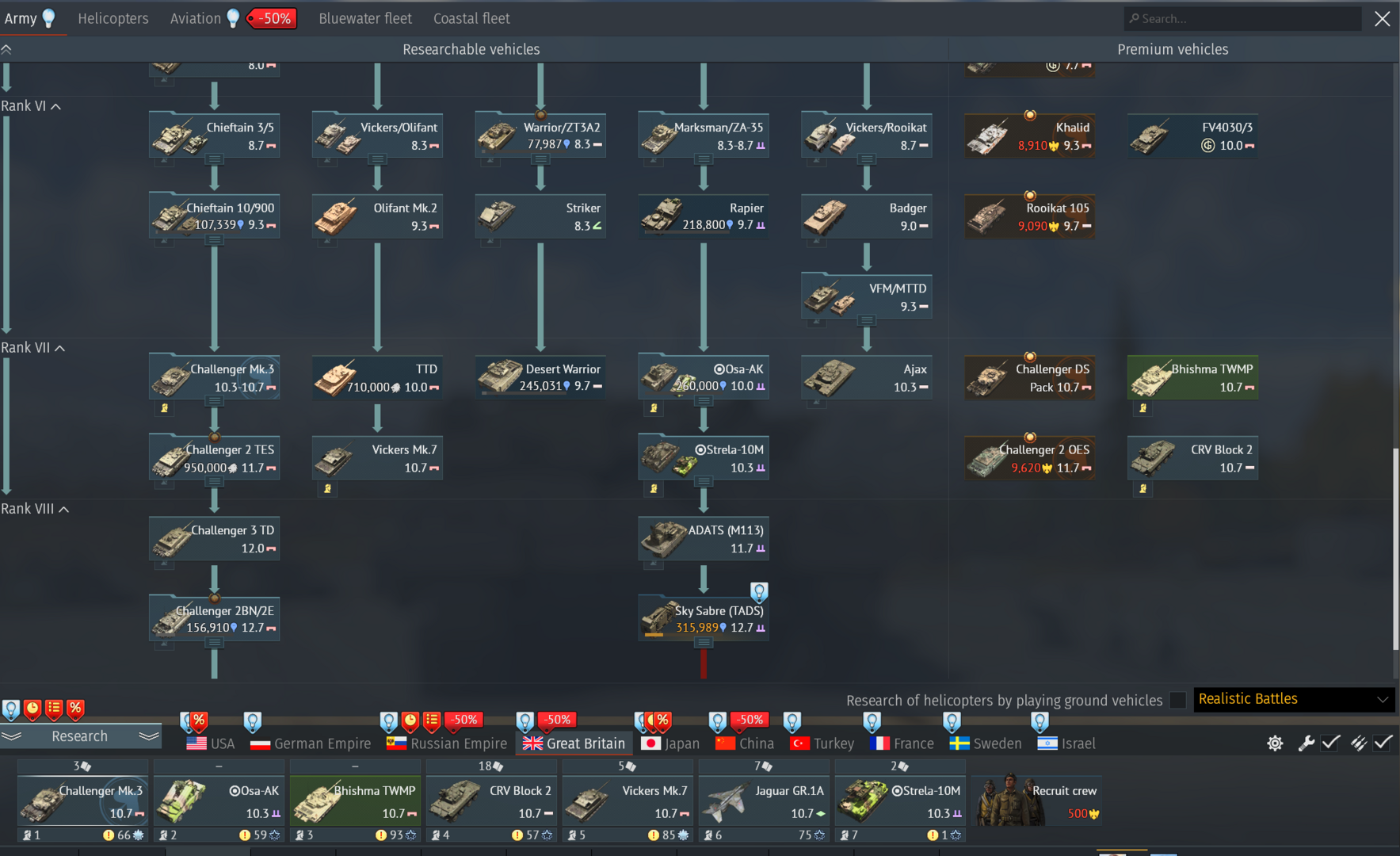Open the Realistic Battles dropdown
Viewport: 1400px width, 856px height.
tap(1293, 699)
